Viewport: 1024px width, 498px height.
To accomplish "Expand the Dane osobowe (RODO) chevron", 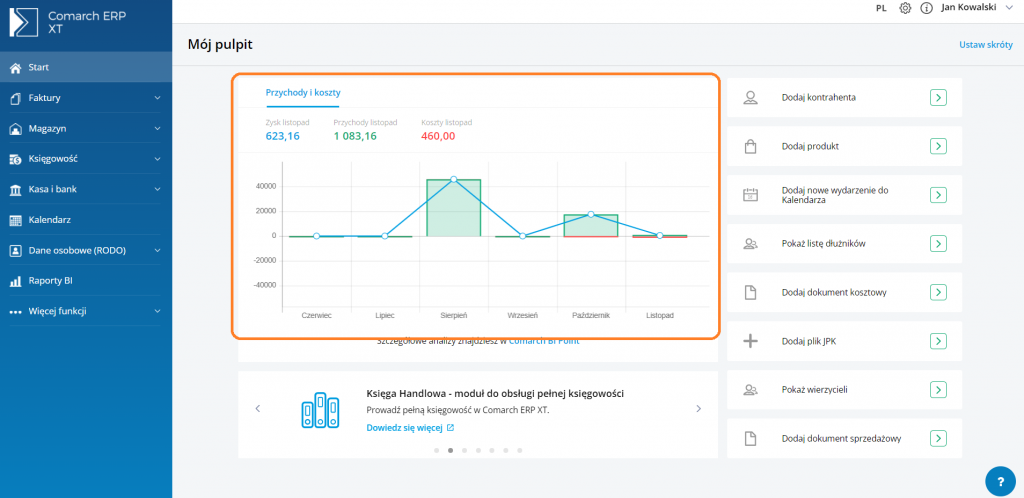I will (x=157, y=251).
